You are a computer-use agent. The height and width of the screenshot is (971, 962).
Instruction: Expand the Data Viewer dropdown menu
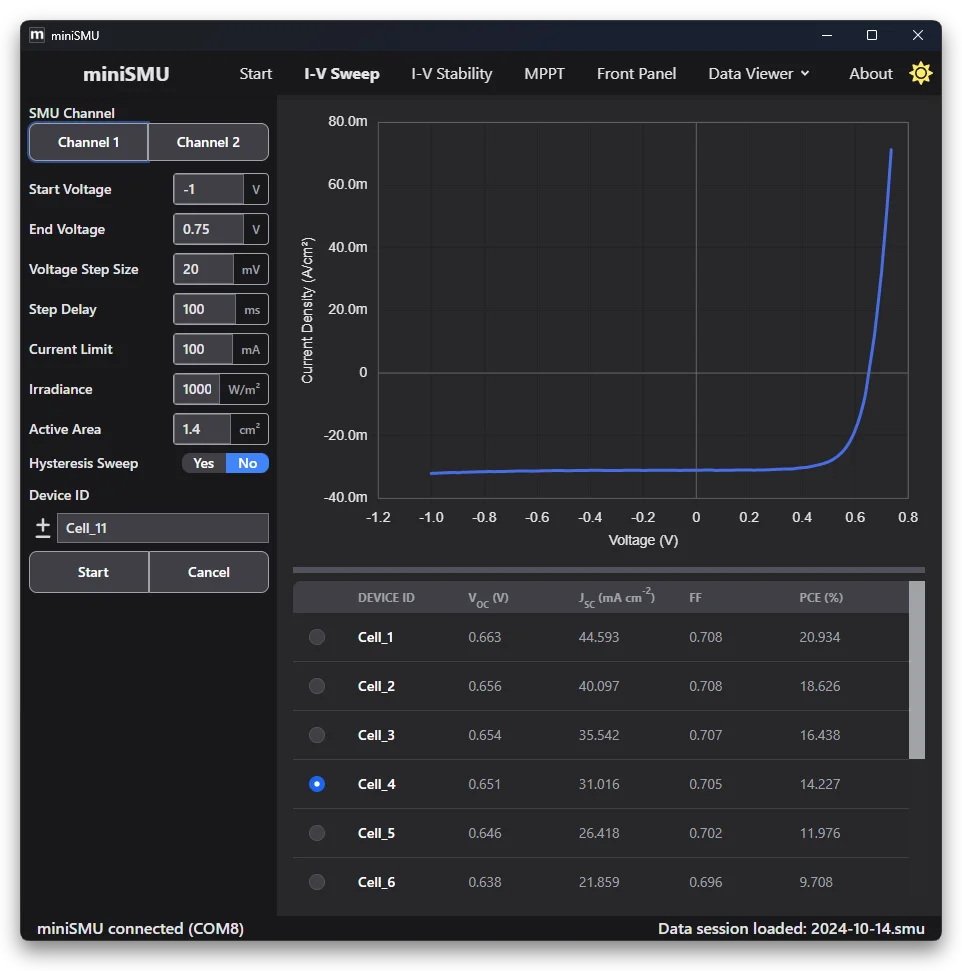point(759,74)
